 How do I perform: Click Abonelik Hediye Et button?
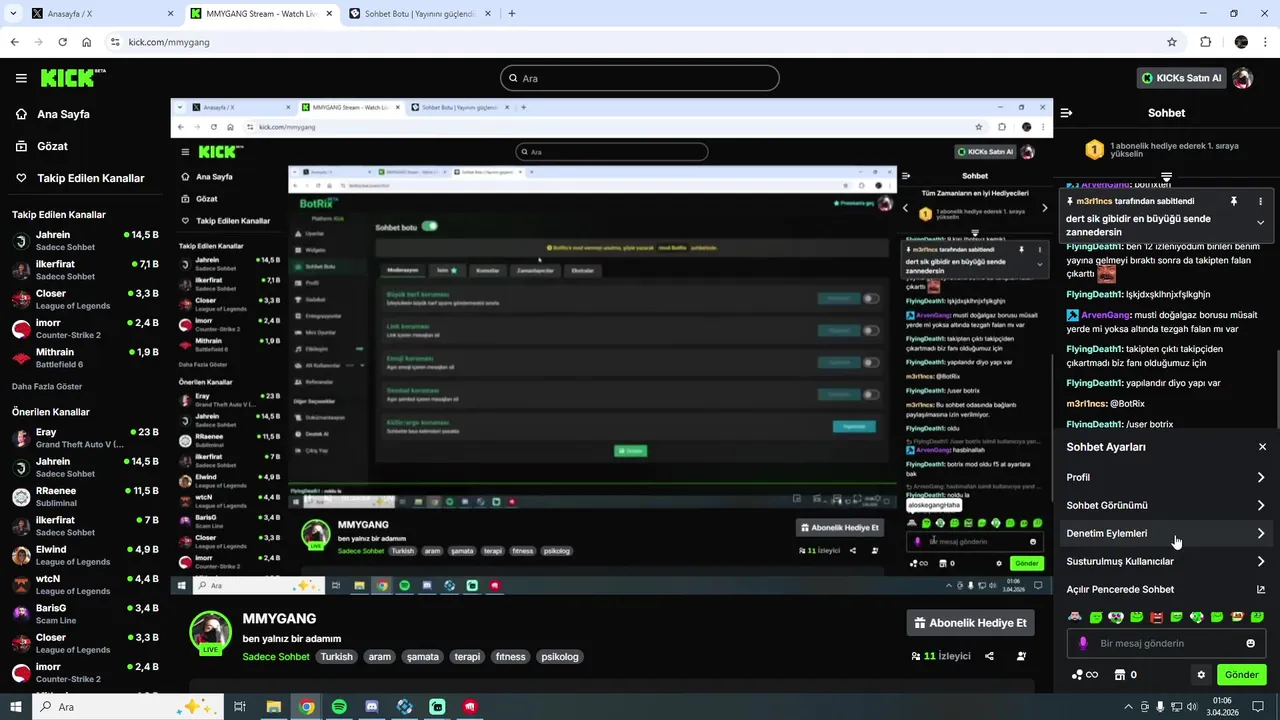pyautogui.click(x=970, y=623)
